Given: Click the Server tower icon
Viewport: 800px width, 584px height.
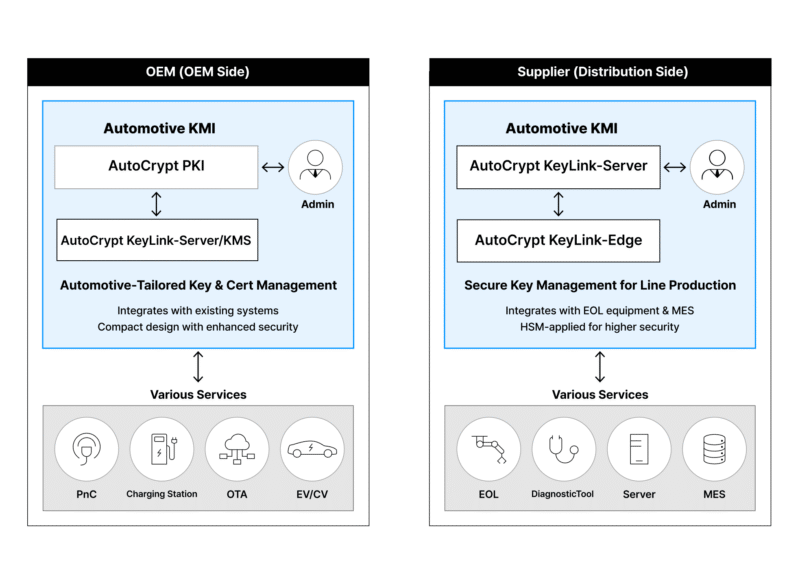Looking at the screenshot, I should pyautogui.click(x=639, y=449).
